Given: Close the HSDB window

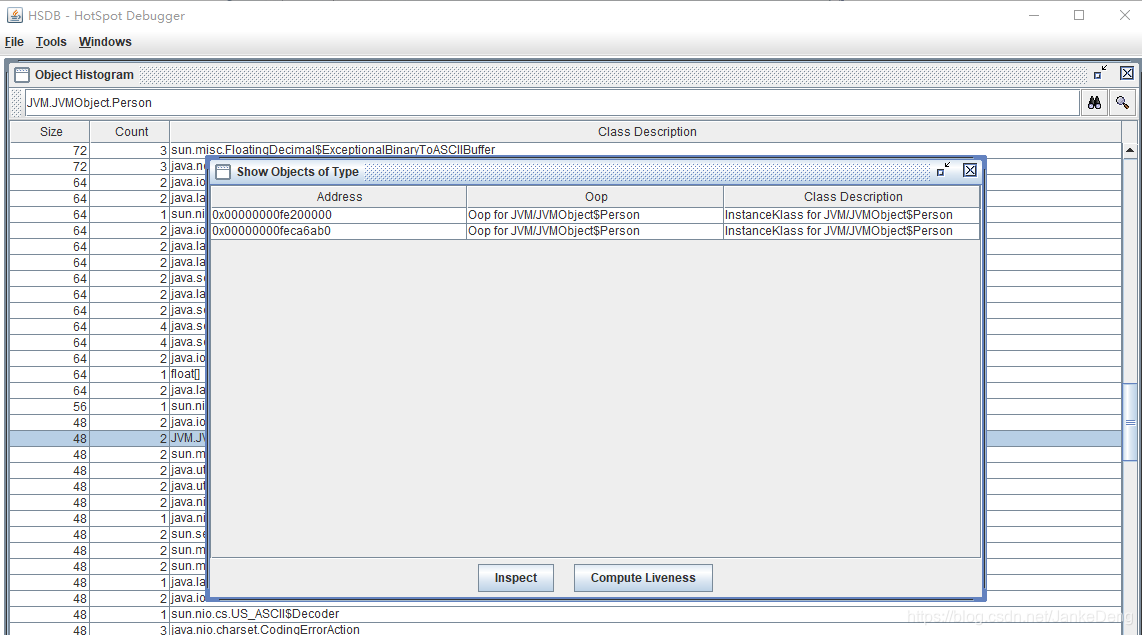Looking at the screenshot, I should 1125,15.
